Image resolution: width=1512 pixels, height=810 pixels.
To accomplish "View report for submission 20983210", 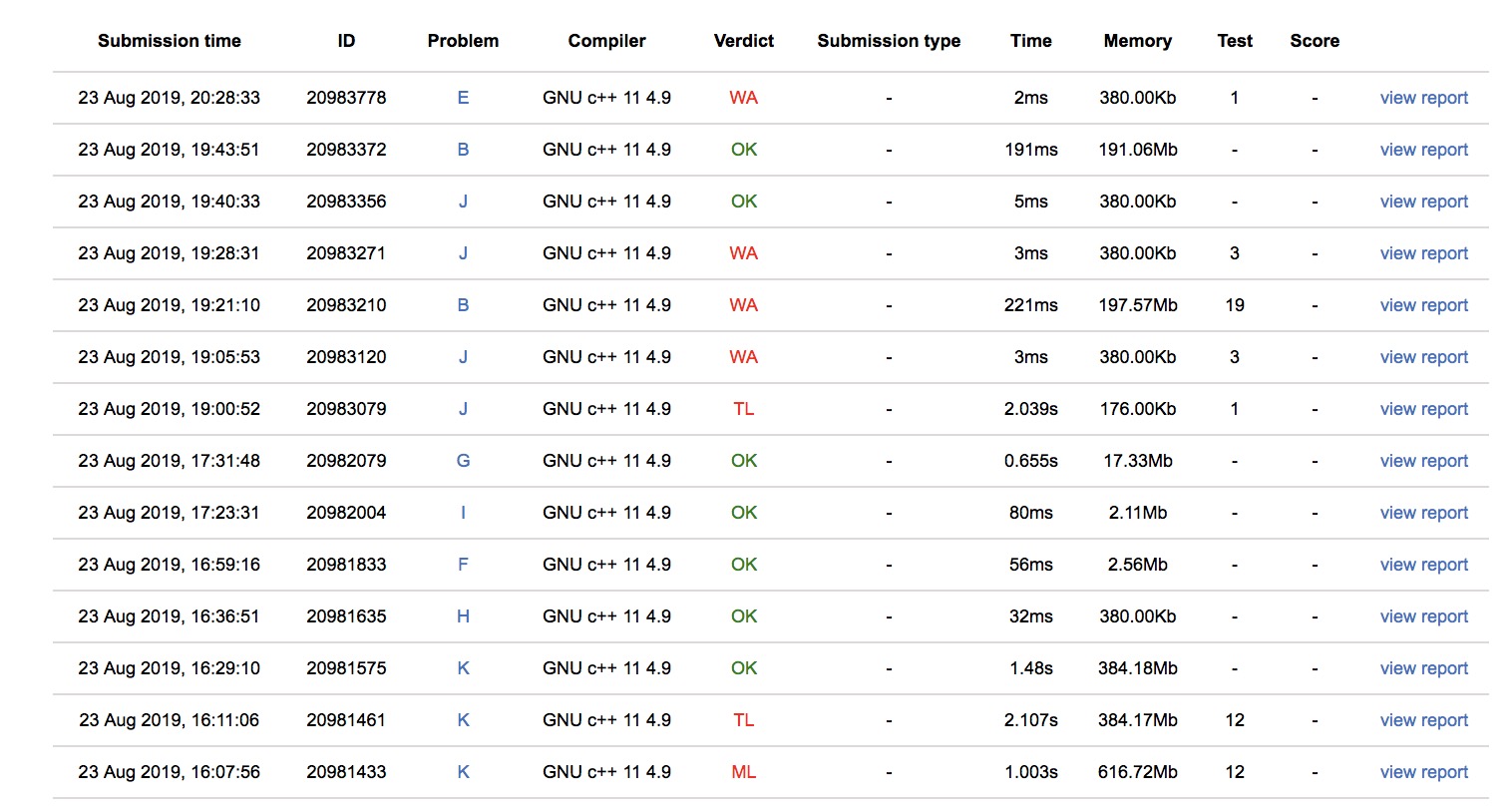I will (1423, 305).
